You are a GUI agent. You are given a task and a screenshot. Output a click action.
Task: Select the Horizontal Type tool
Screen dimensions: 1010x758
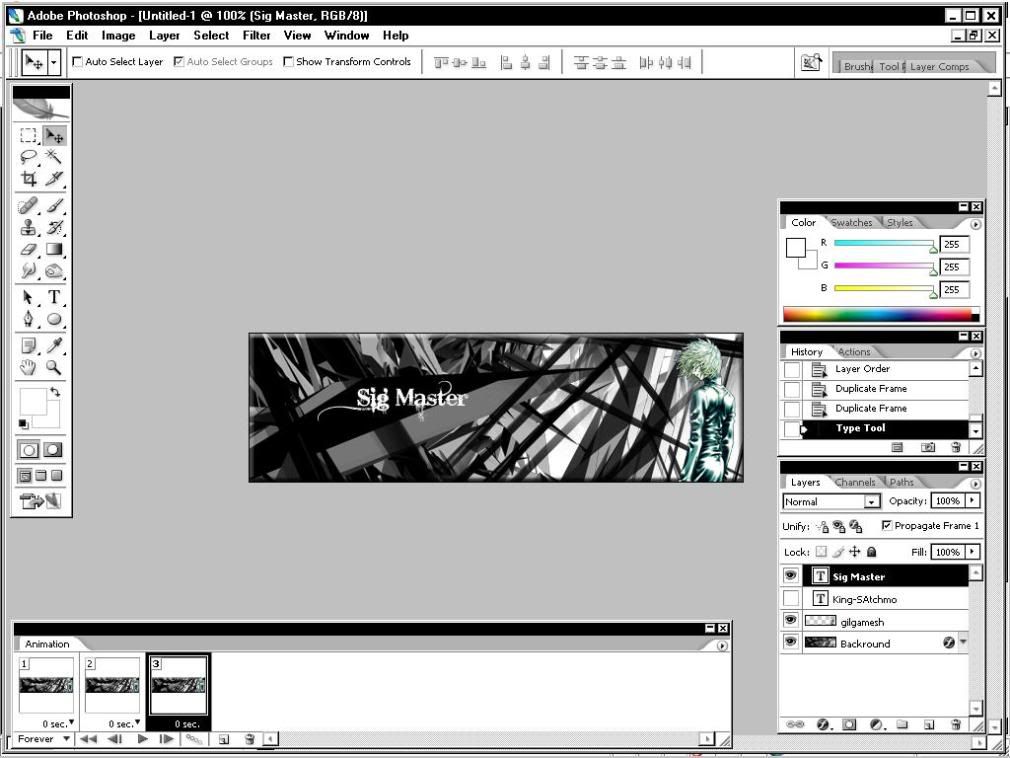(54, 297)
